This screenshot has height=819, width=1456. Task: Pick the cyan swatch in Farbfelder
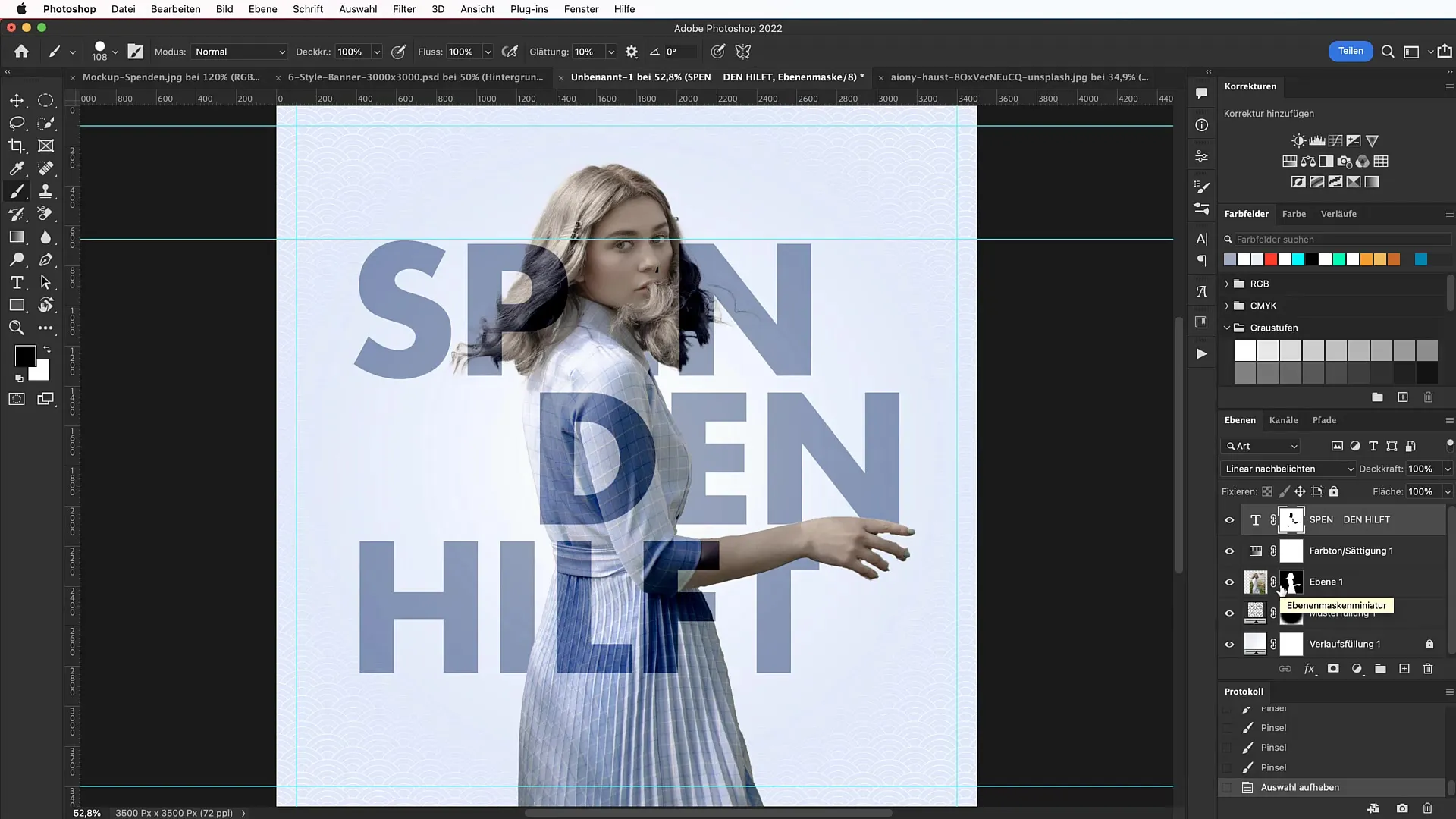(x=1298, y=260)
